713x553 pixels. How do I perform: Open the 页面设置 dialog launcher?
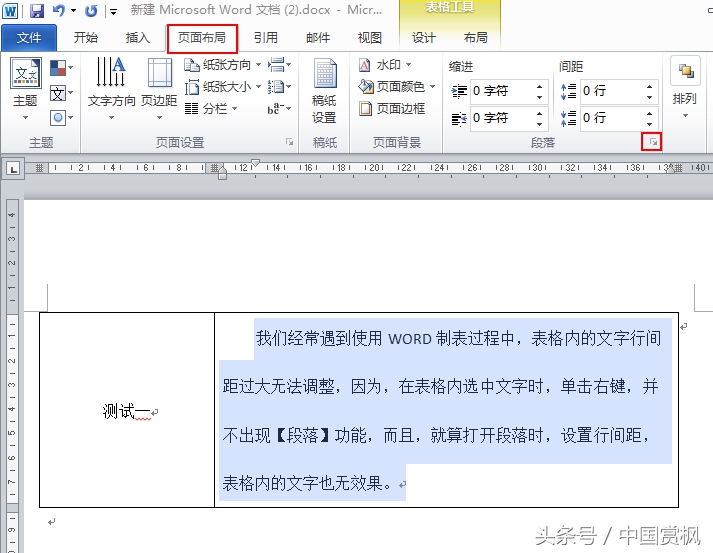289,142
